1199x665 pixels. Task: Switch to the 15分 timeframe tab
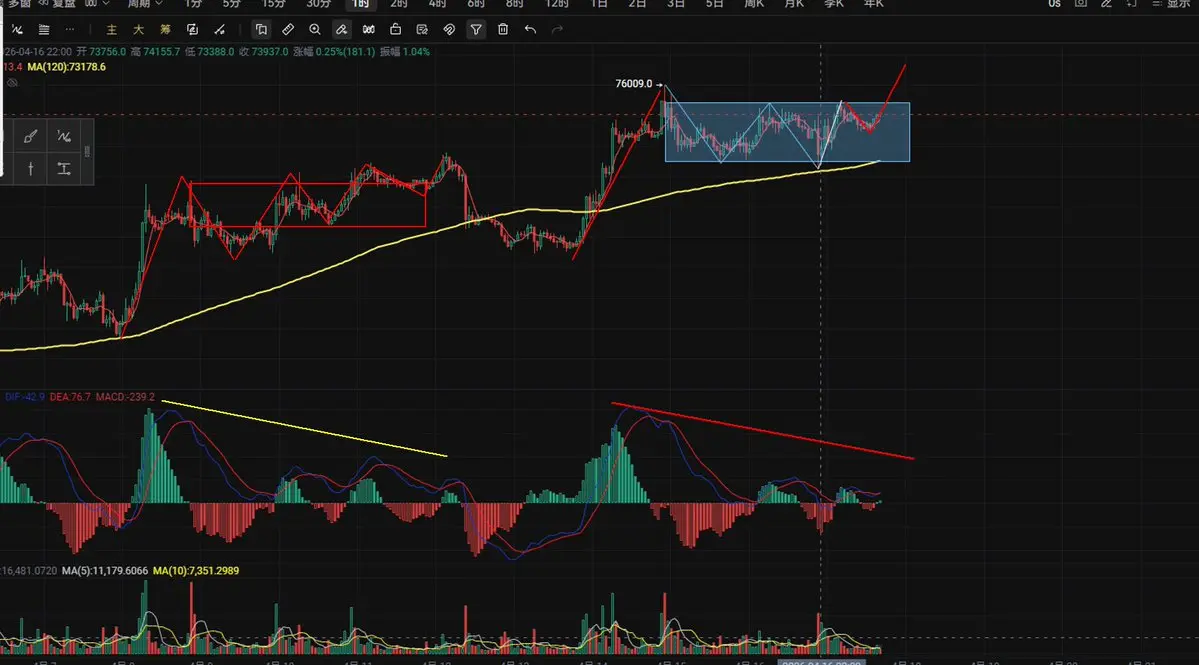tap(274, 4)
